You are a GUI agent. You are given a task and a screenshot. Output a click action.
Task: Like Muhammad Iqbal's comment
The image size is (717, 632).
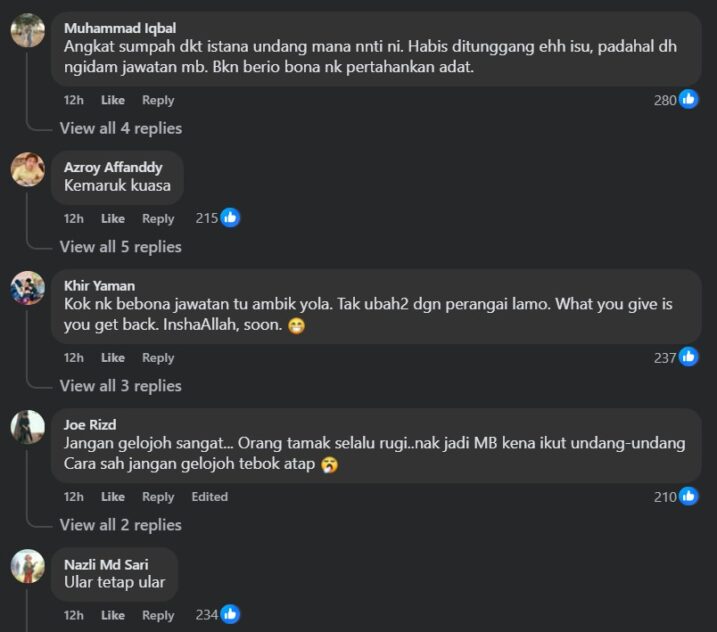(x=113, y=100)
